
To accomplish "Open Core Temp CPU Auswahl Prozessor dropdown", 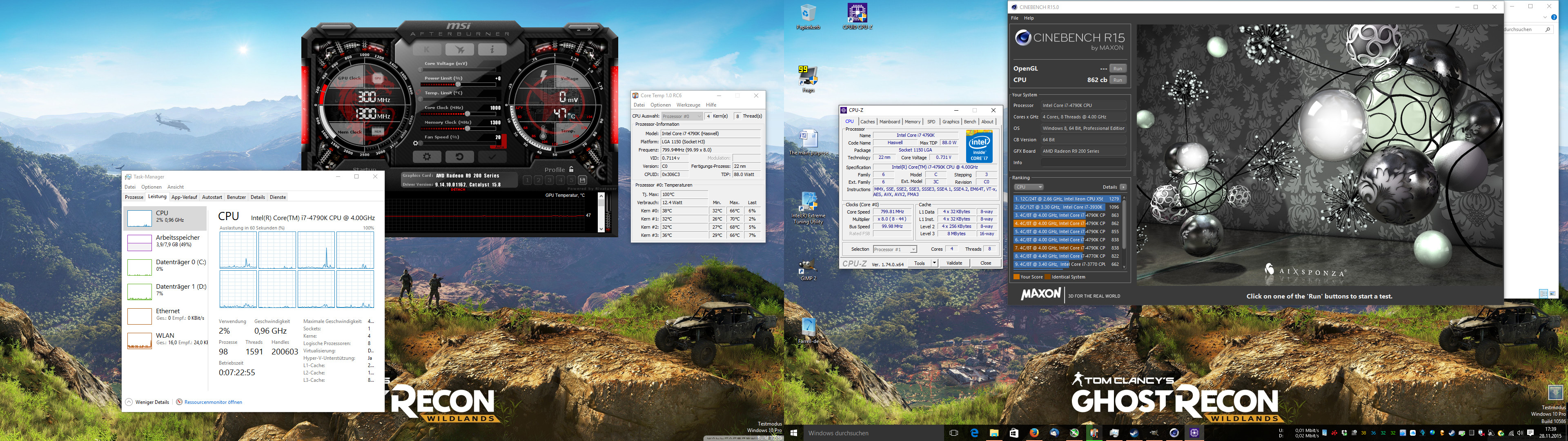I will pyautogui.click(x=682, y=116).
